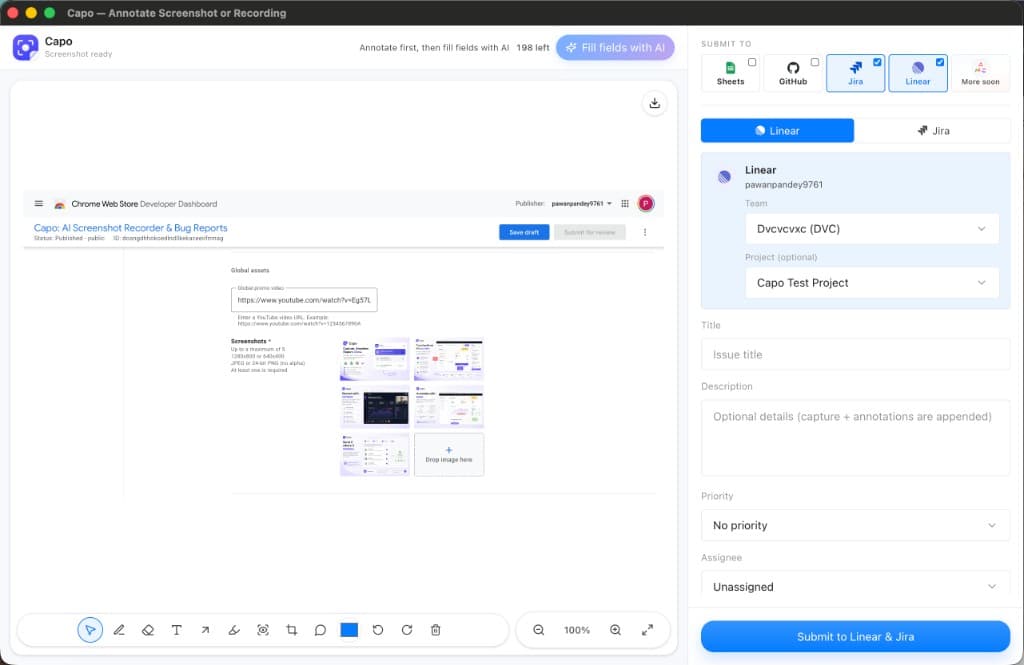Click the More soon card
Screen dimensions: 1024x665
click(980, 73)
